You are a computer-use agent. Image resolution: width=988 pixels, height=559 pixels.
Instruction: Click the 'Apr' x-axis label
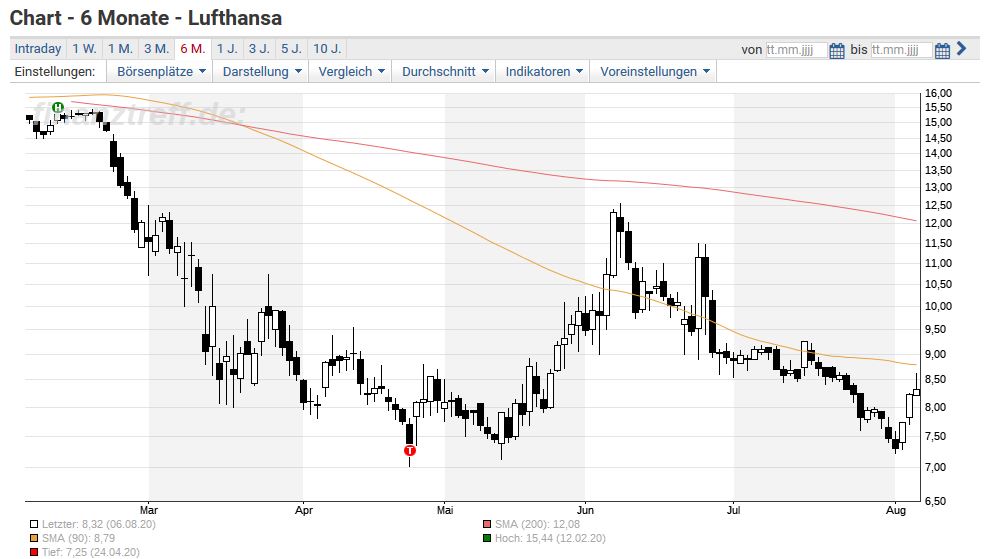click(304, 510)
